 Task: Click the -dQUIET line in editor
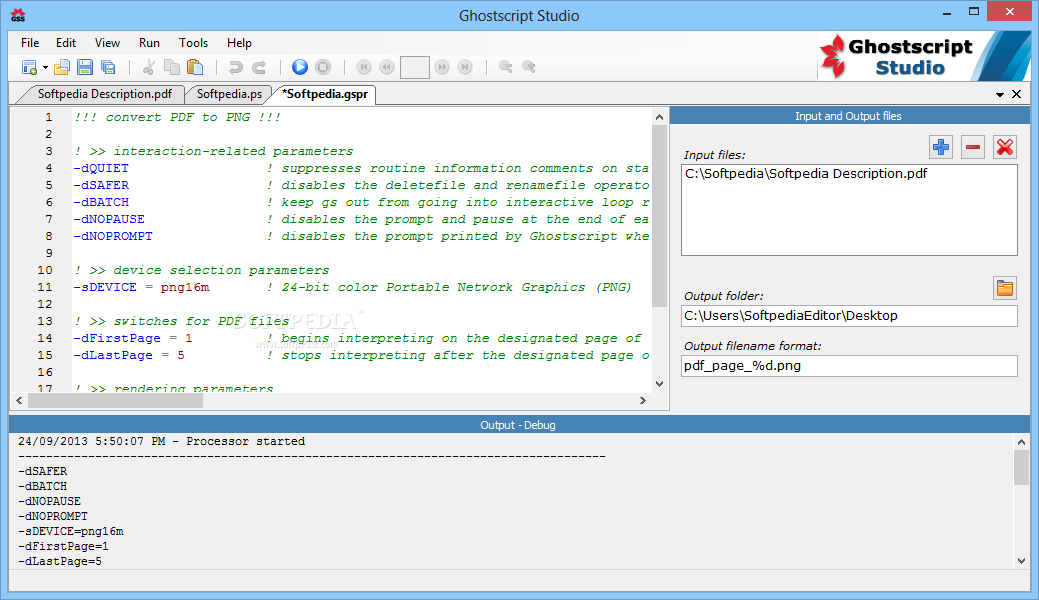tap(361, 168)
